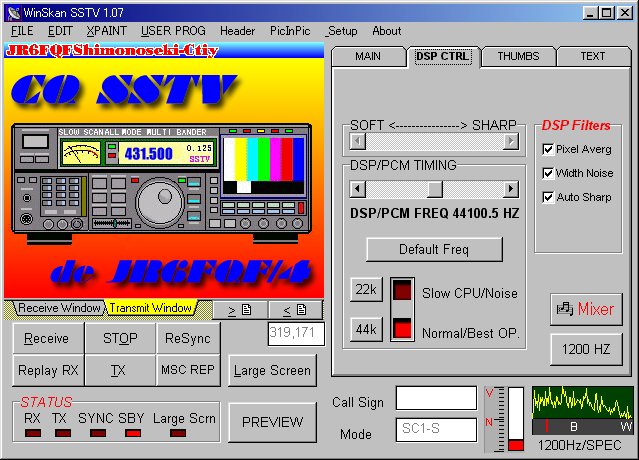Click the TX button

[120, 370]
